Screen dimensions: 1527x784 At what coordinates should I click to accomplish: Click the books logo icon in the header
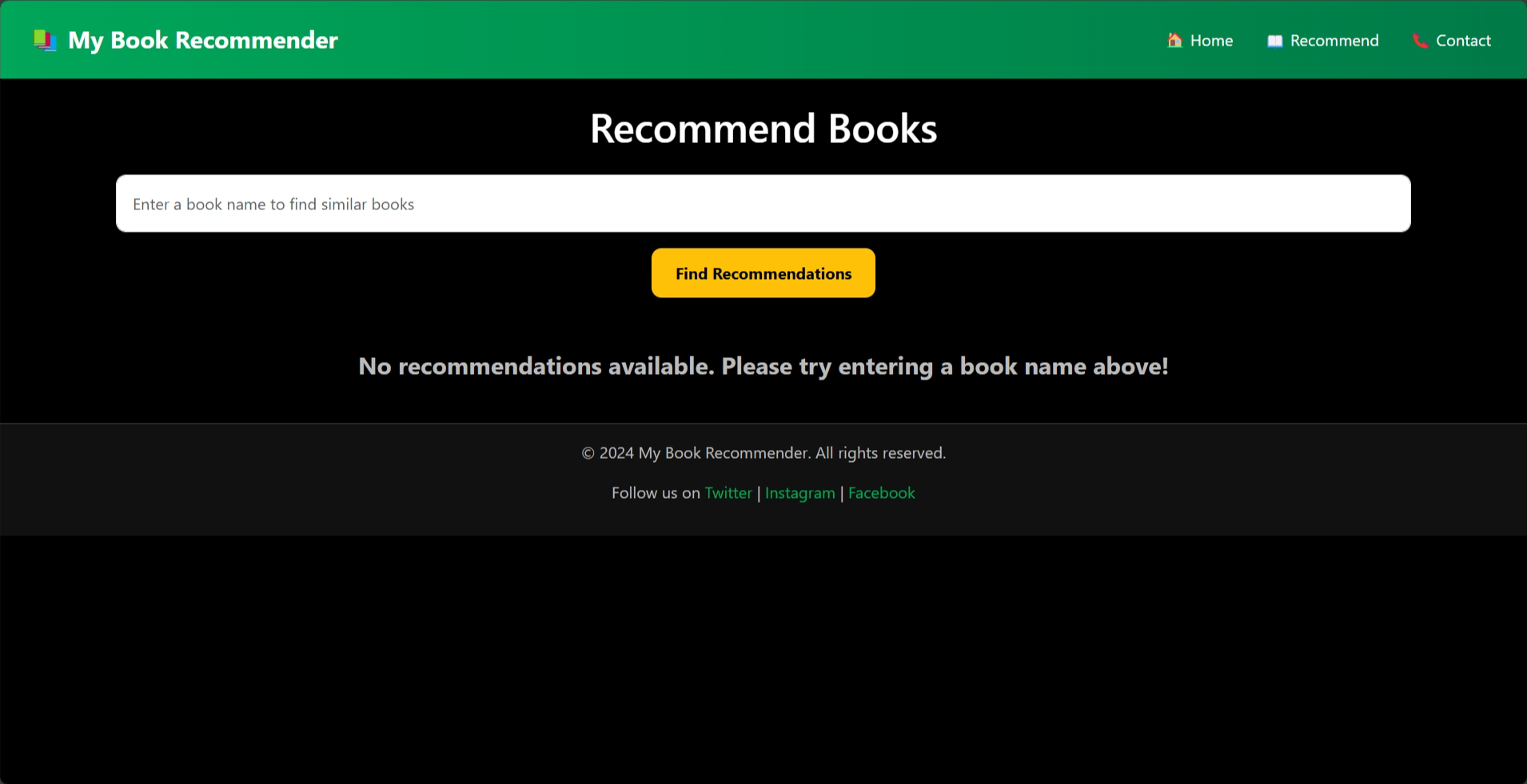click(46, 40)
